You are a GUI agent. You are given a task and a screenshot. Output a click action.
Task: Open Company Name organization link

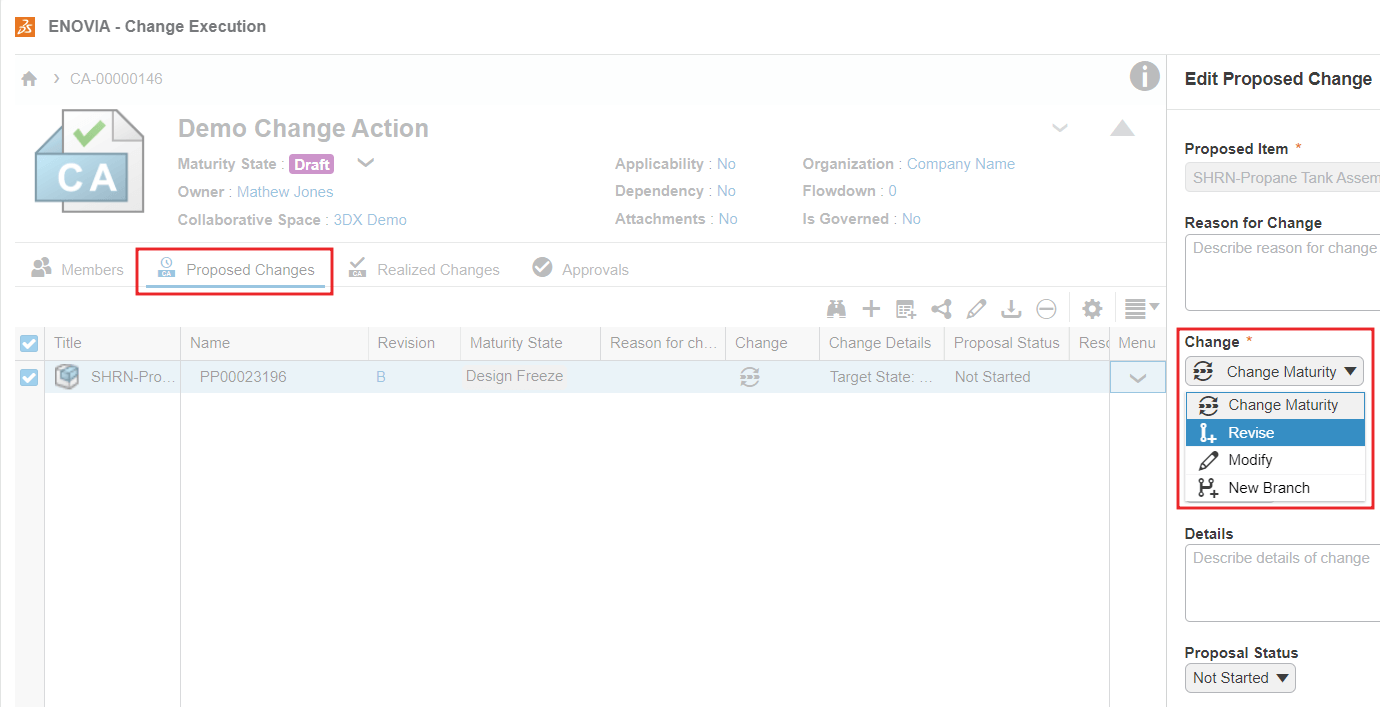click(961, 164)
